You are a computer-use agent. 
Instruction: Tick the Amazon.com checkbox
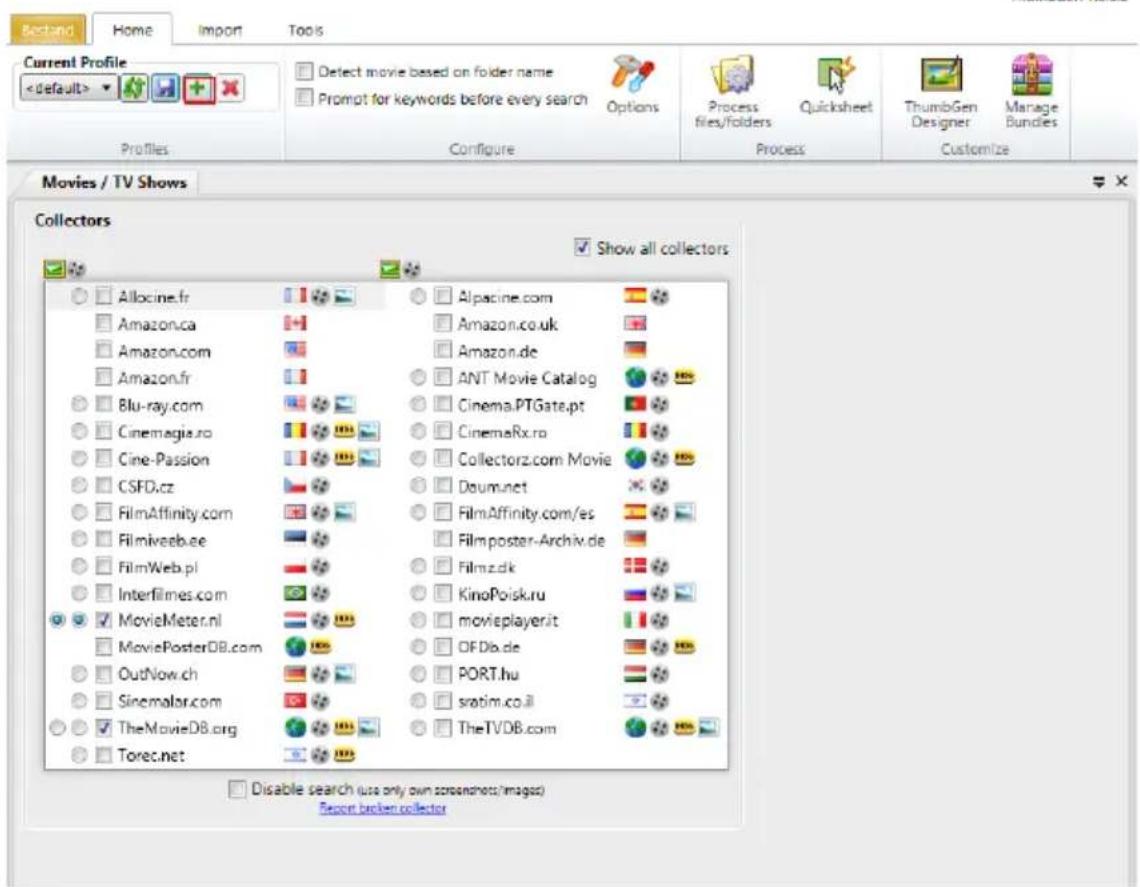[x=104, y=350]
